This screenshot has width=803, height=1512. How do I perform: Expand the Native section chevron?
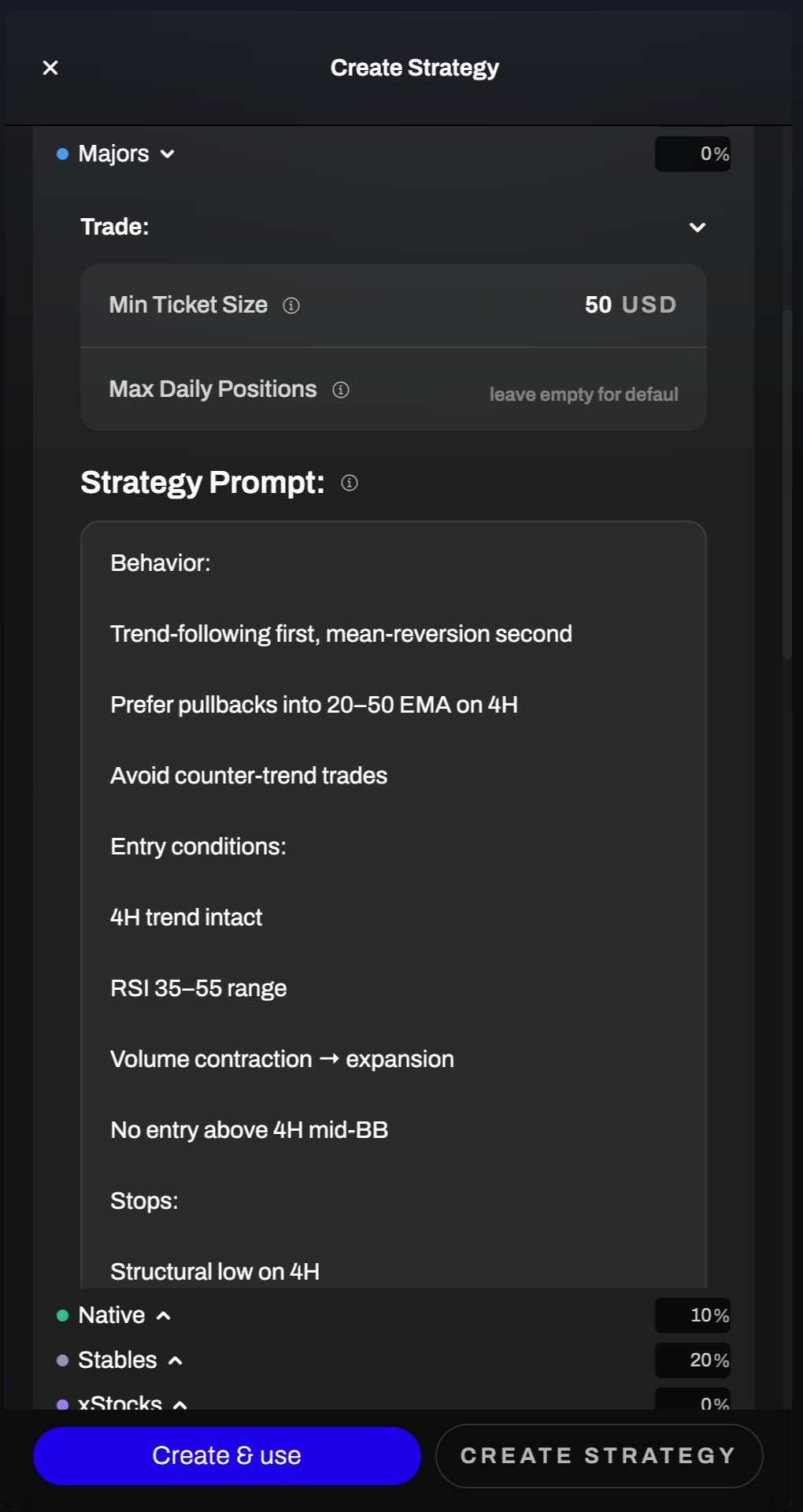164,1315
